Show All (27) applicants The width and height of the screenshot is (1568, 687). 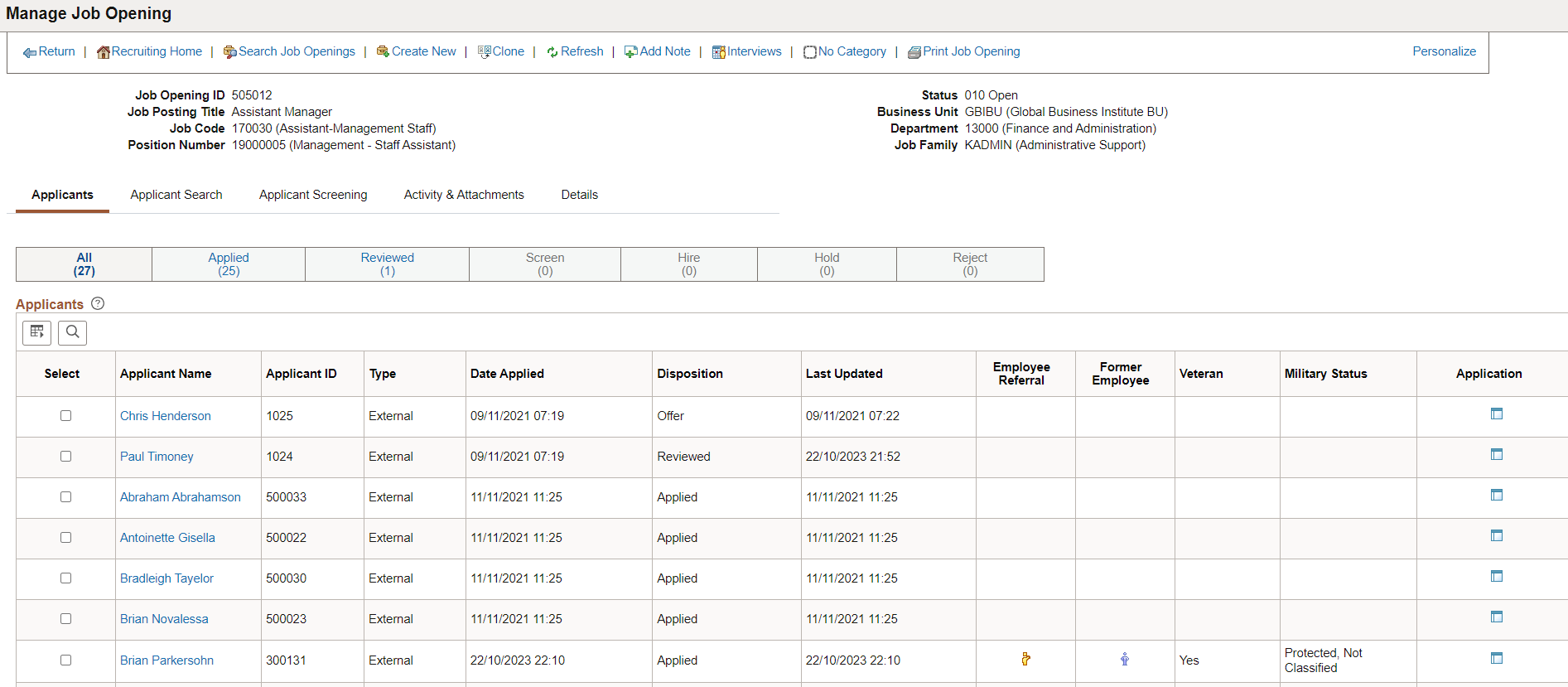coord(84,264)
